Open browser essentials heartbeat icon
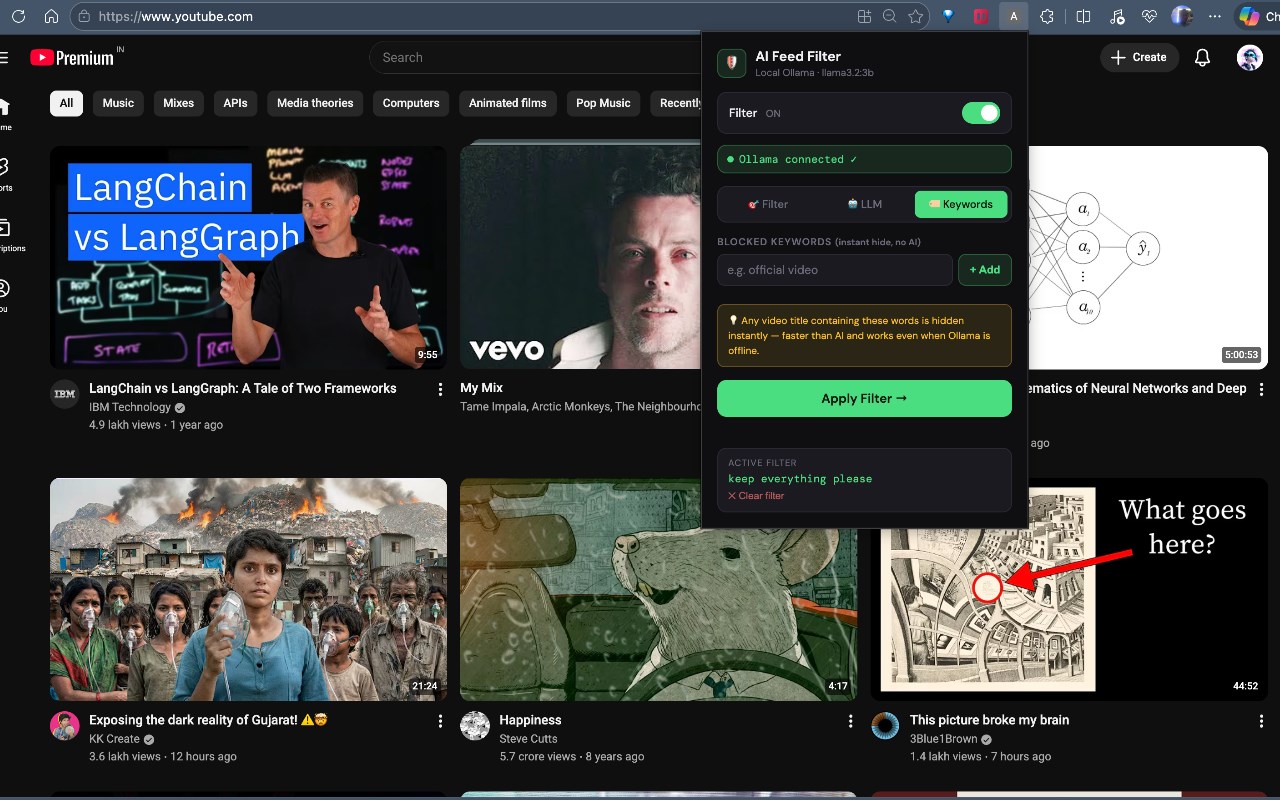Screen dimensions: 1280x800 [1149, 16]
